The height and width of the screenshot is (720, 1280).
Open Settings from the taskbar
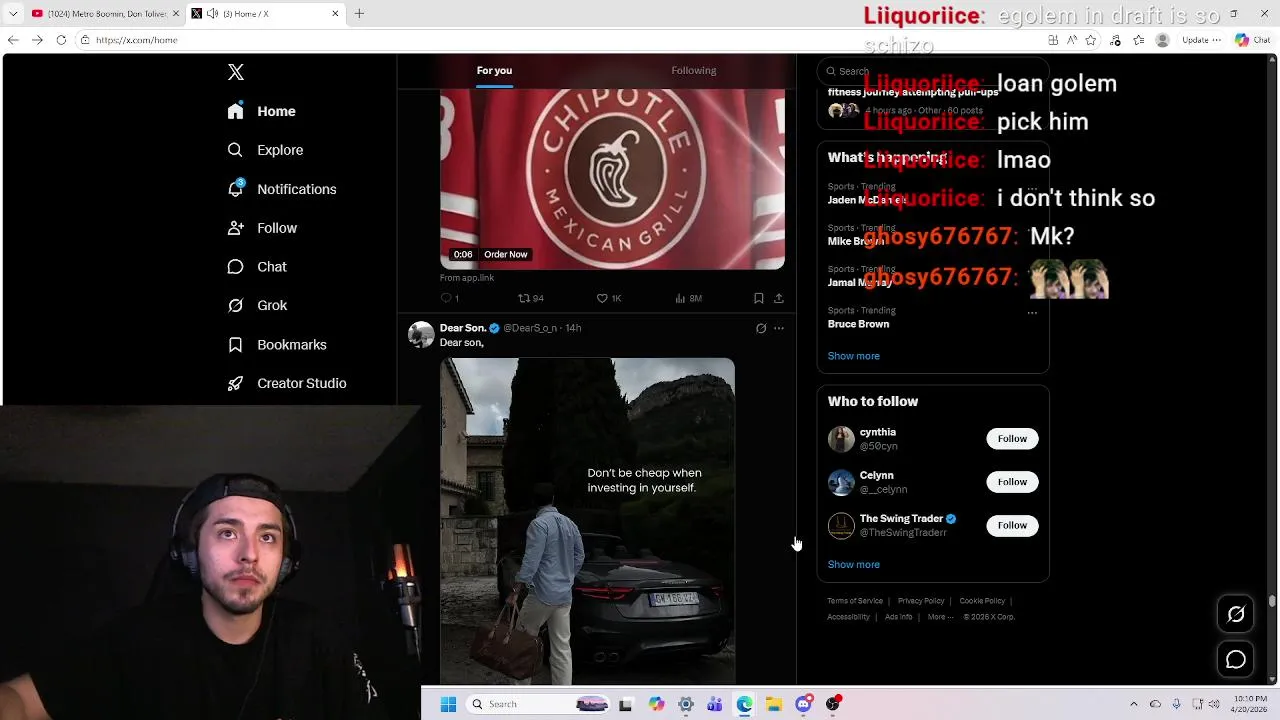tap(686, 704)
